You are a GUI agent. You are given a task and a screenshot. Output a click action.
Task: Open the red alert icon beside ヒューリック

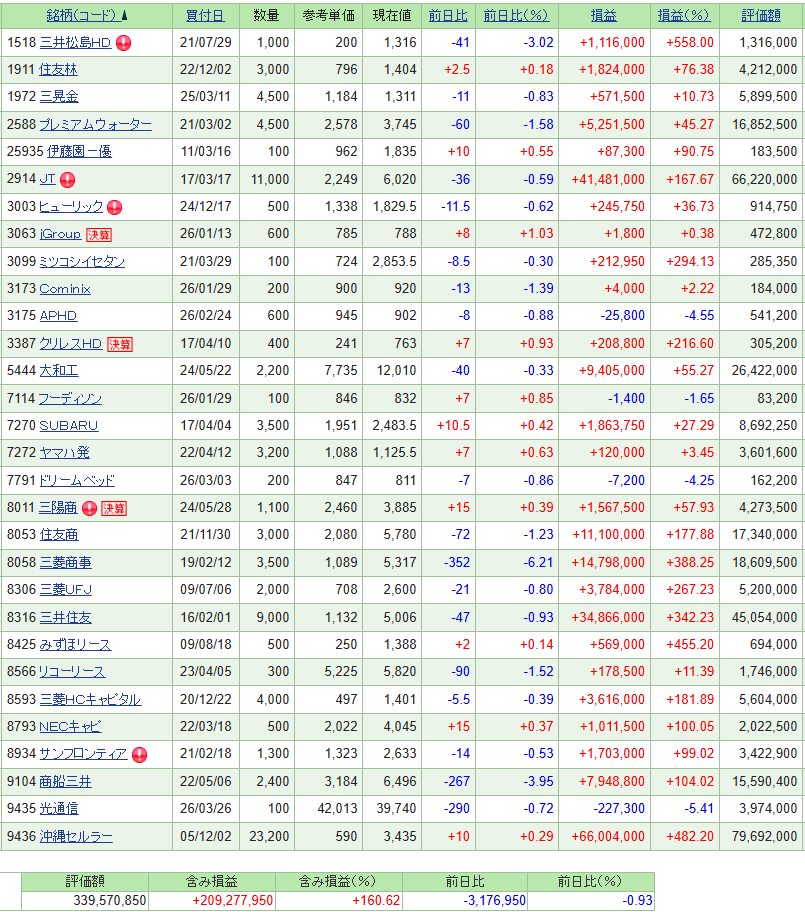pos(114,207)
